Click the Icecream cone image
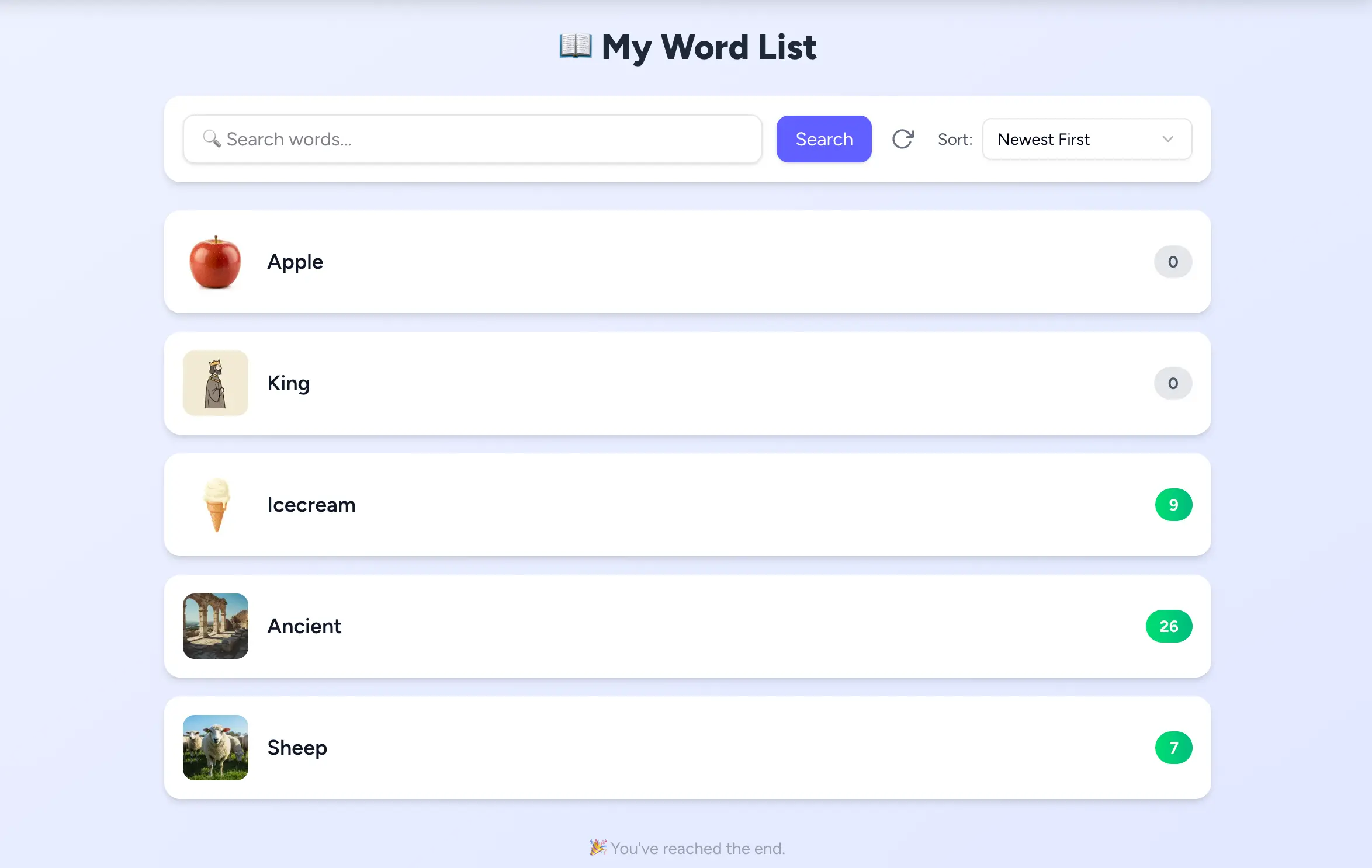1372x868 pixels. 216,505
